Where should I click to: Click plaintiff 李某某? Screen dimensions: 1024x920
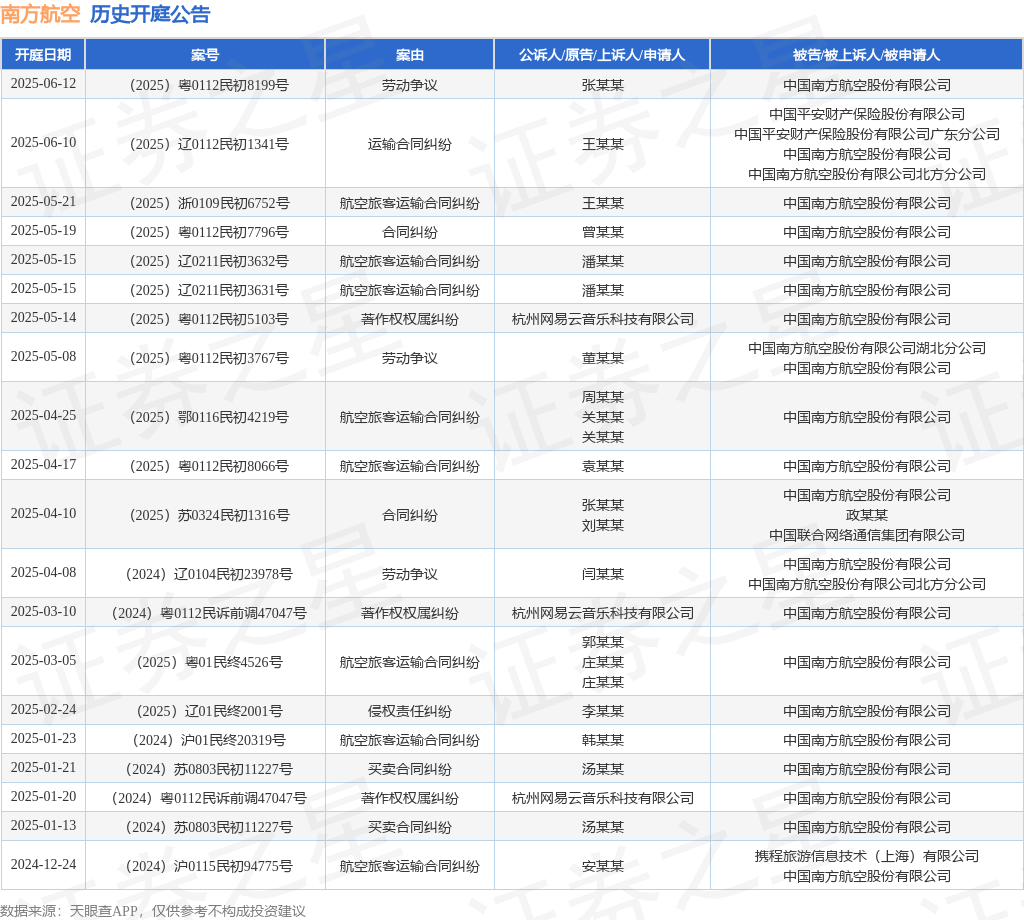pyautogui.click(x=602, y=711)
